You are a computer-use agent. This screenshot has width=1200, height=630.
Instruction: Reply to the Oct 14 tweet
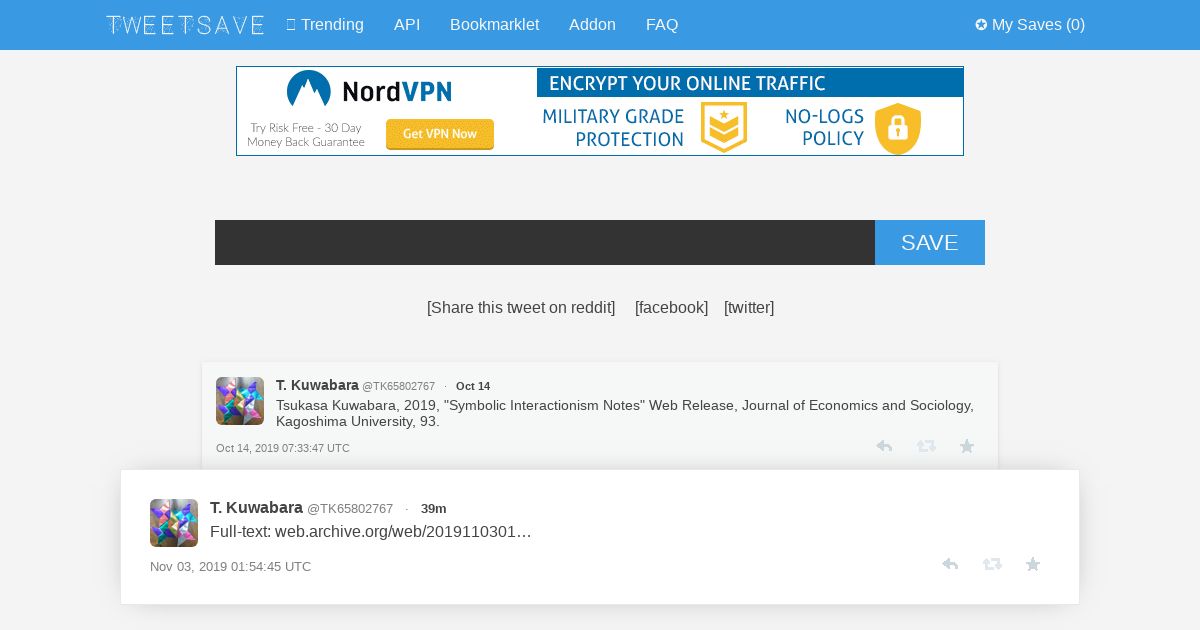pyautogui.click(x=884, y=446)
